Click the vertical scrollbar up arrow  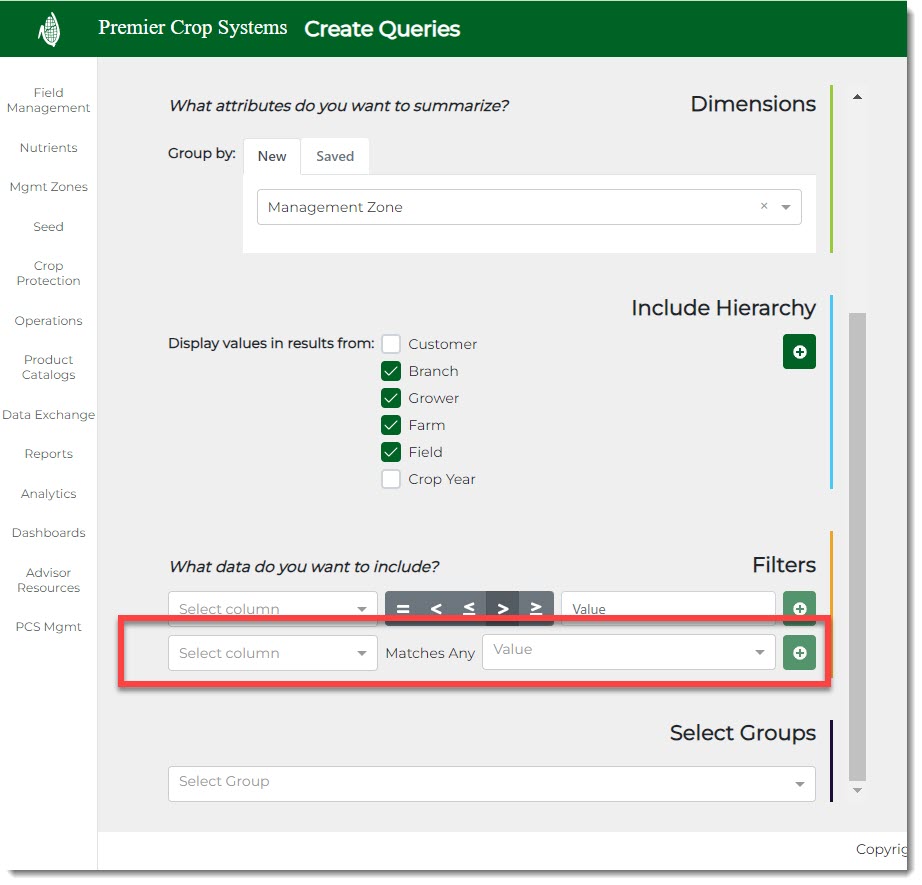pos(857,97)
